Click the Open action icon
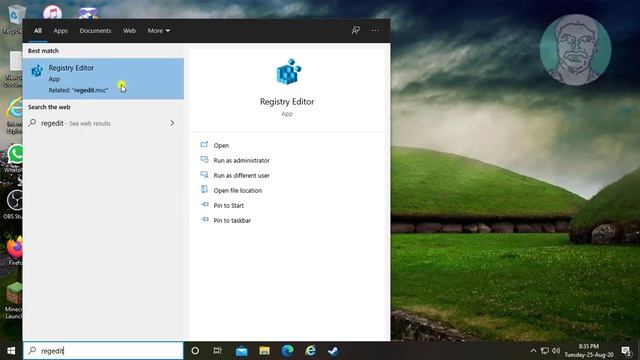This screenshot has width=640, height=360. (204, 144)
